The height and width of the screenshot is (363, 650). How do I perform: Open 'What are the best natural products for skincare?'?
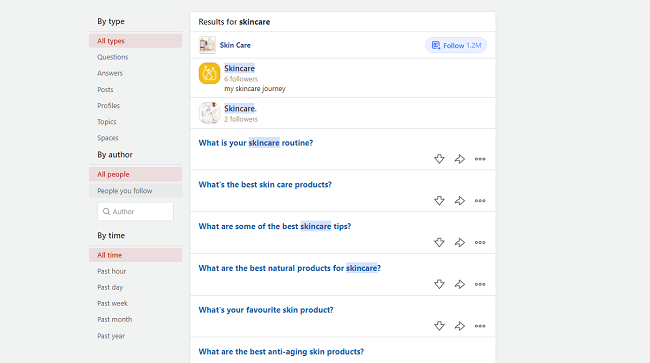(x=289, y=268)
